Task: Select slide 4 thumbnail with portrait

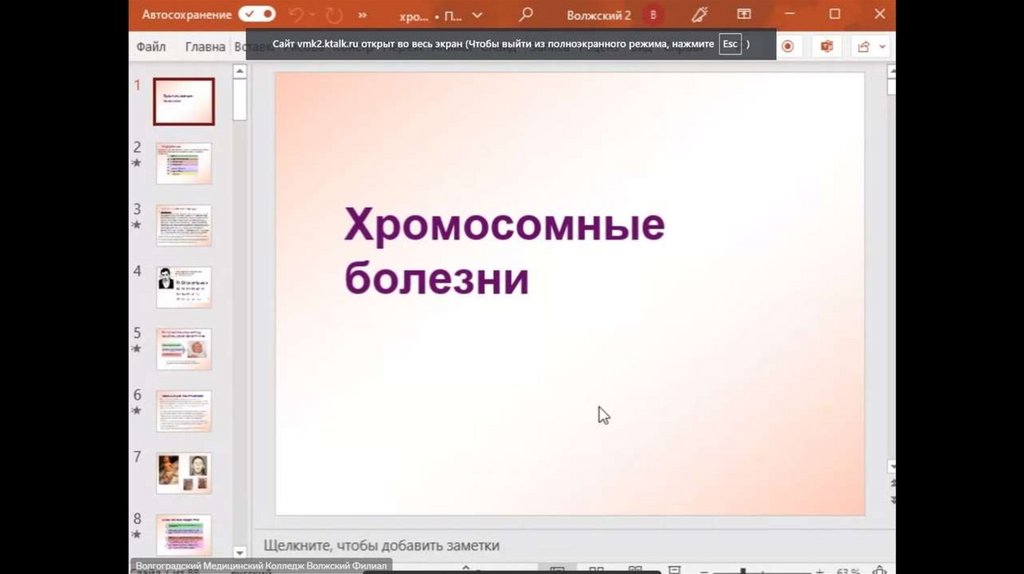Action: 183,287
